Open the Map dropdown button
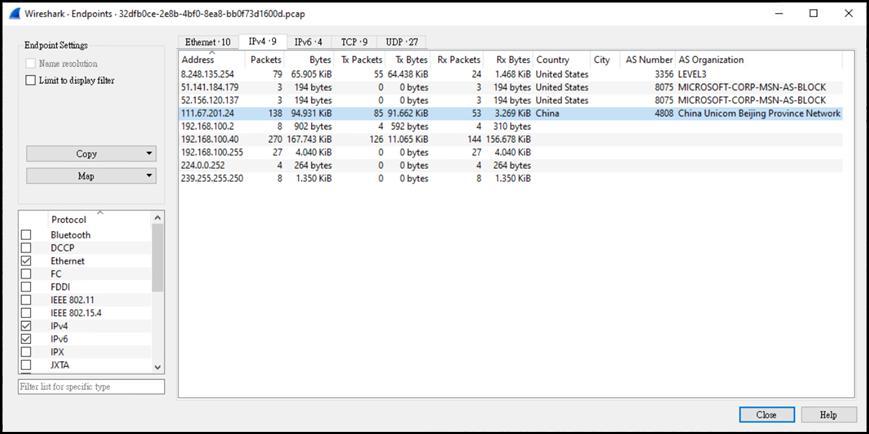The height and width of the screenshot is (434, 869). pyautogui.click(x=91, y=176)
